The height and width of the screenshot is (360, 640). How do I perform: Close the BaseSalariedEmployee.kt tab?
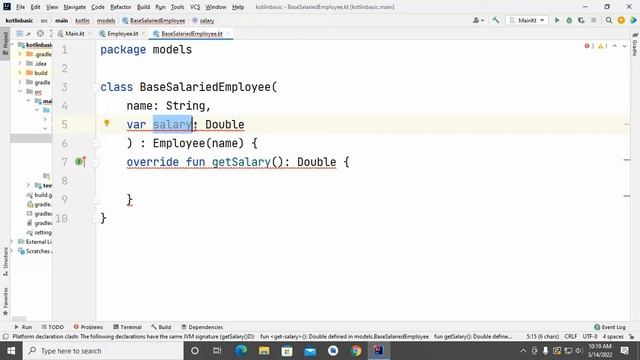click(228, 33)
